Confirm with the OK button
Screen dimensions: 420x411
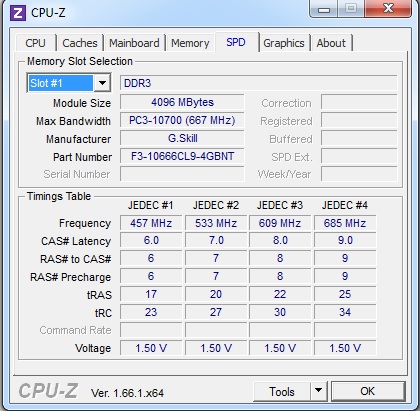368,391
